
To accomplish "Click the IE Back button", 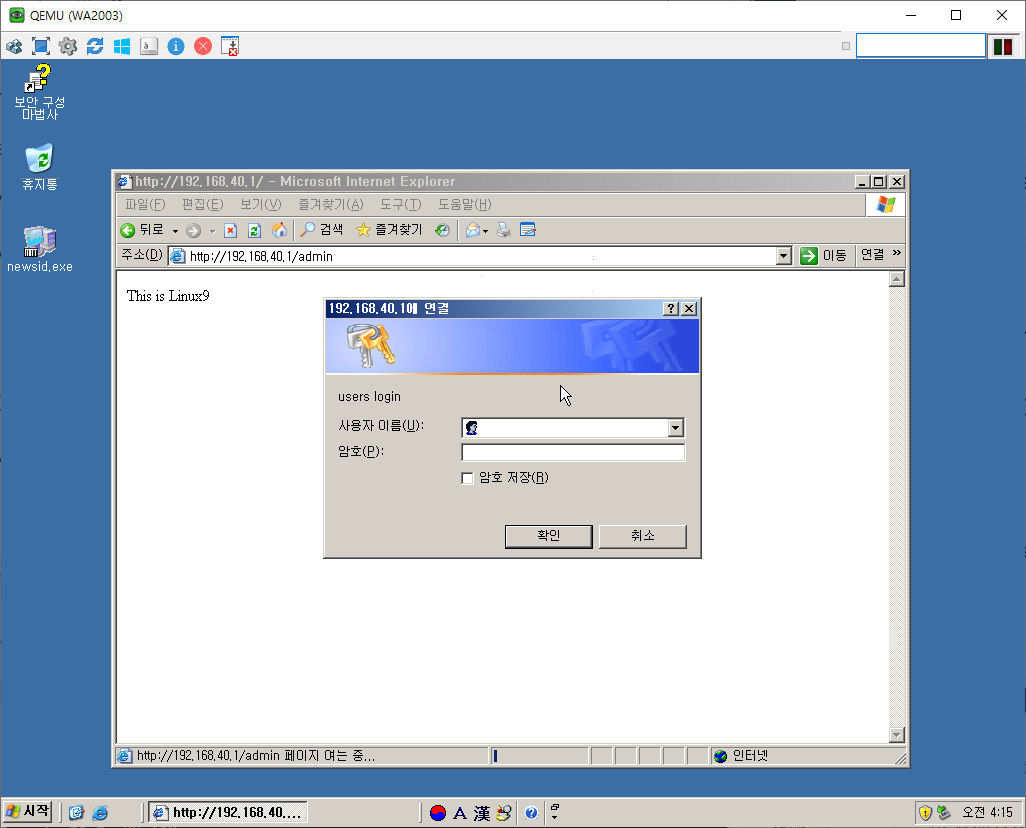I will 143,230.
